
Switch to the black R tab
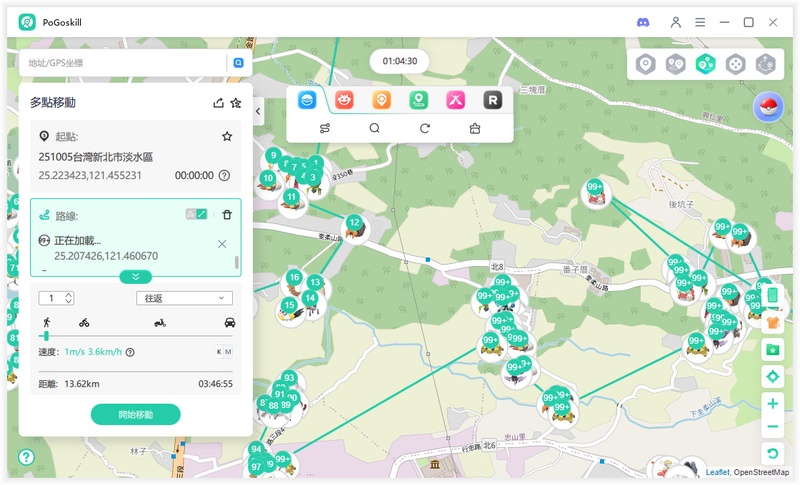492,100
